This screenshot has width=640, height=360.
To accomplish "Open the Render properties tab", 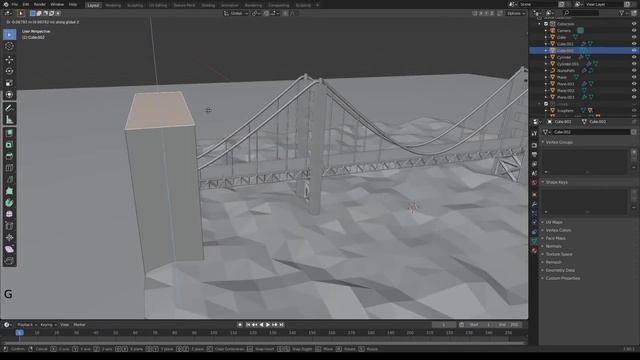I will pos(534,145).
